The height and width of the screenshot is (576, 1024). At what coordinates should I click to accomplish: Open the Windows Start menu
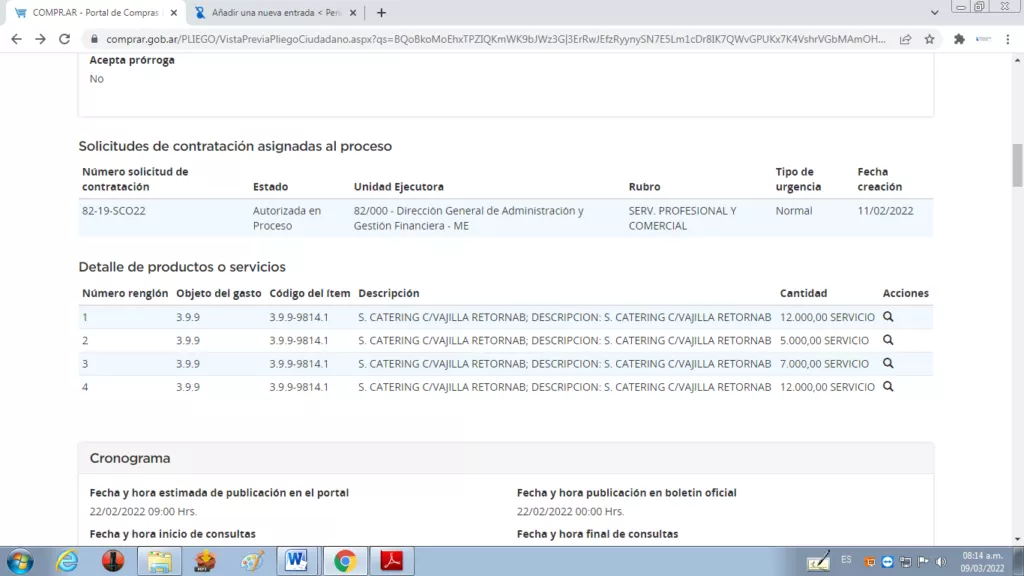click(19, 561)
